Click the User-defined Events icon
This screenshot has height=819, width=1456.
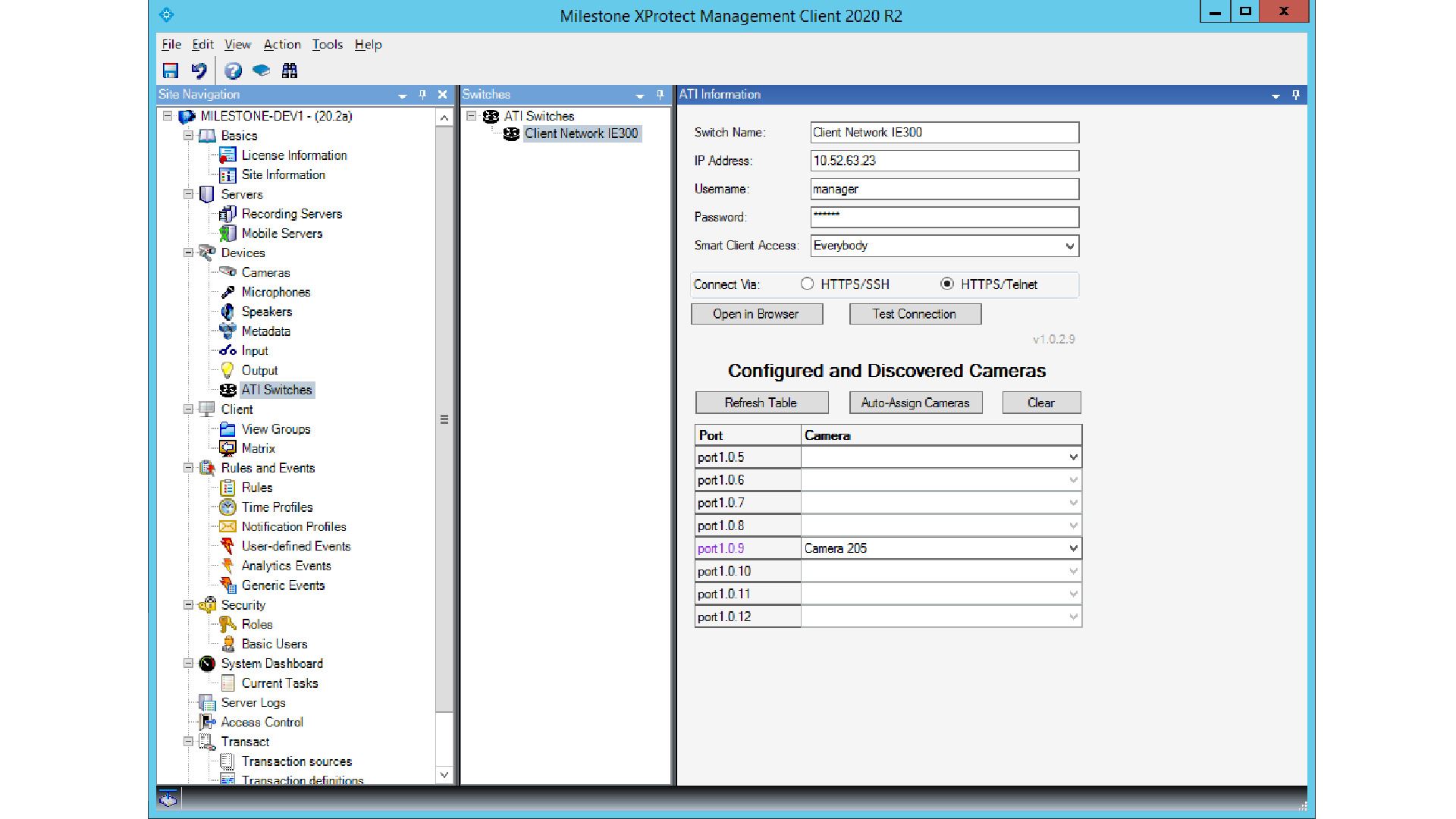227,546
